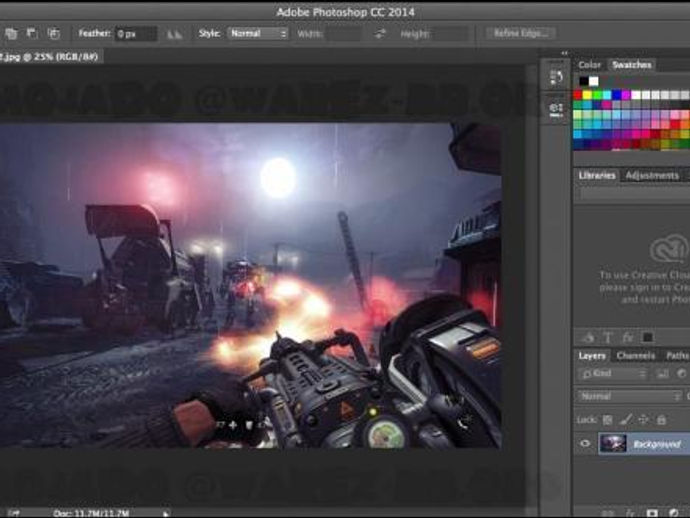Click the Libraries add foreground color square
The image size is (690, 518).
coord(648,338)
